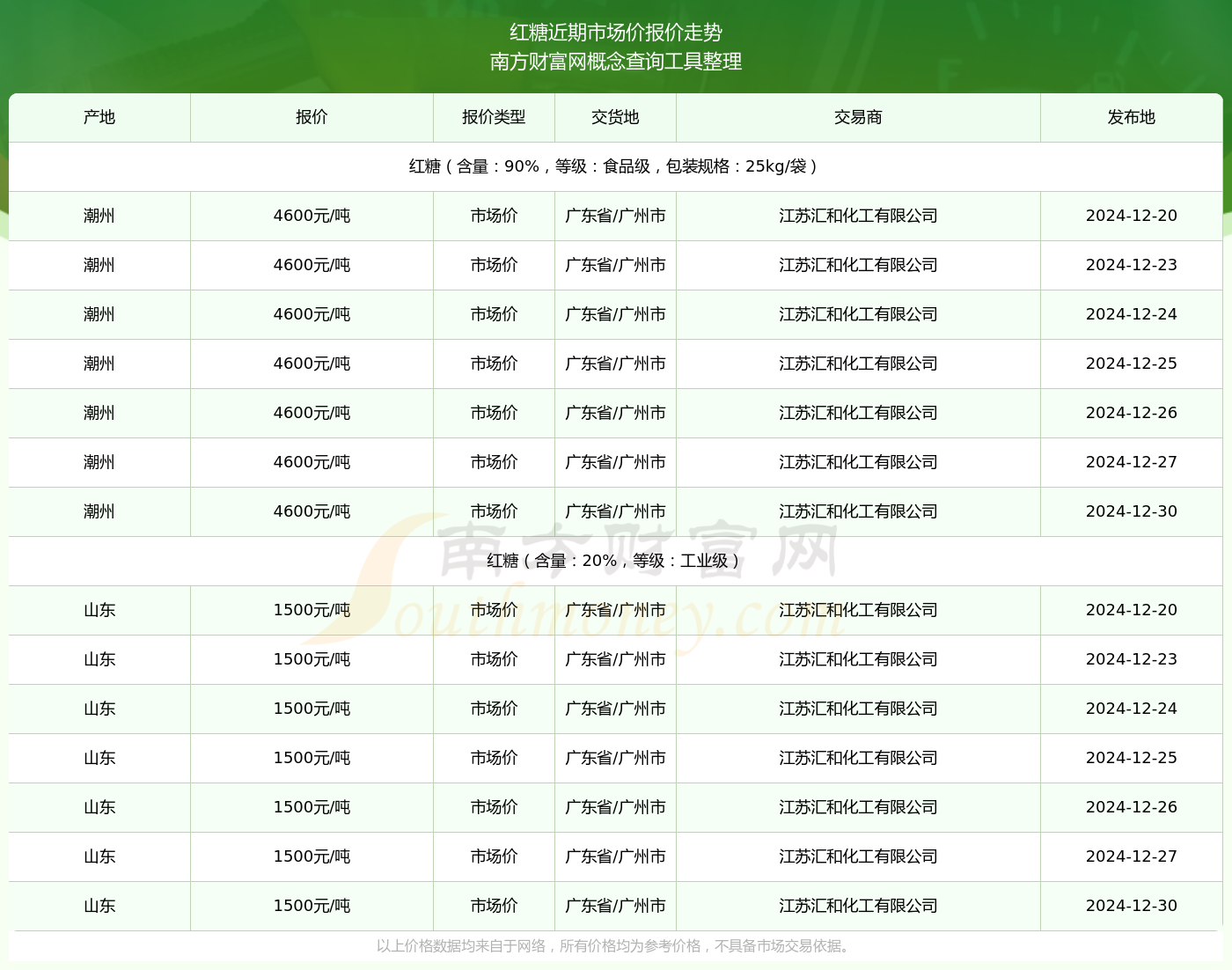
Task: Click the 产地 column header
Action: click(x=99, y=117)
